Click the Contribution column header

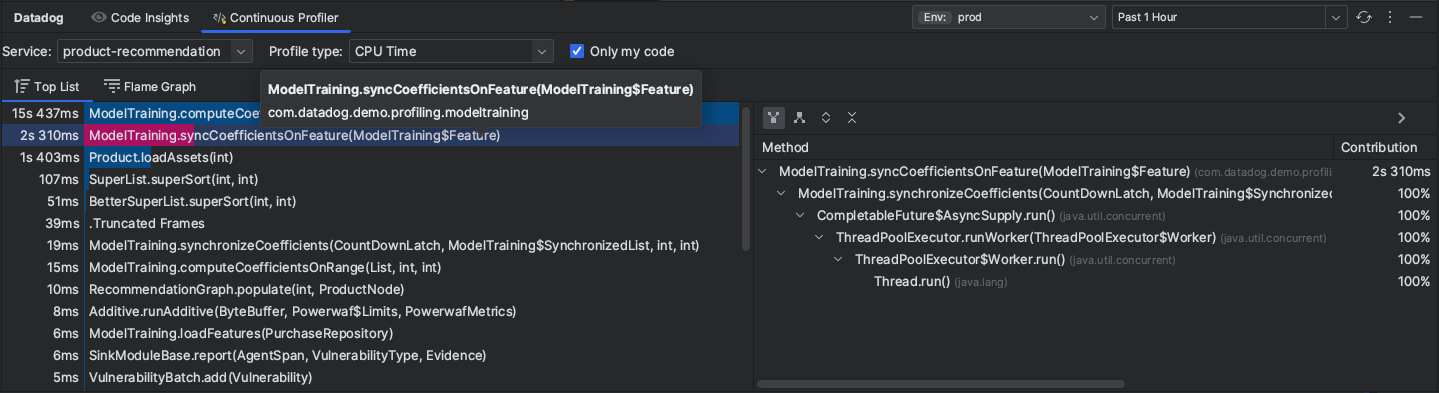click(x=1379, y=147)
